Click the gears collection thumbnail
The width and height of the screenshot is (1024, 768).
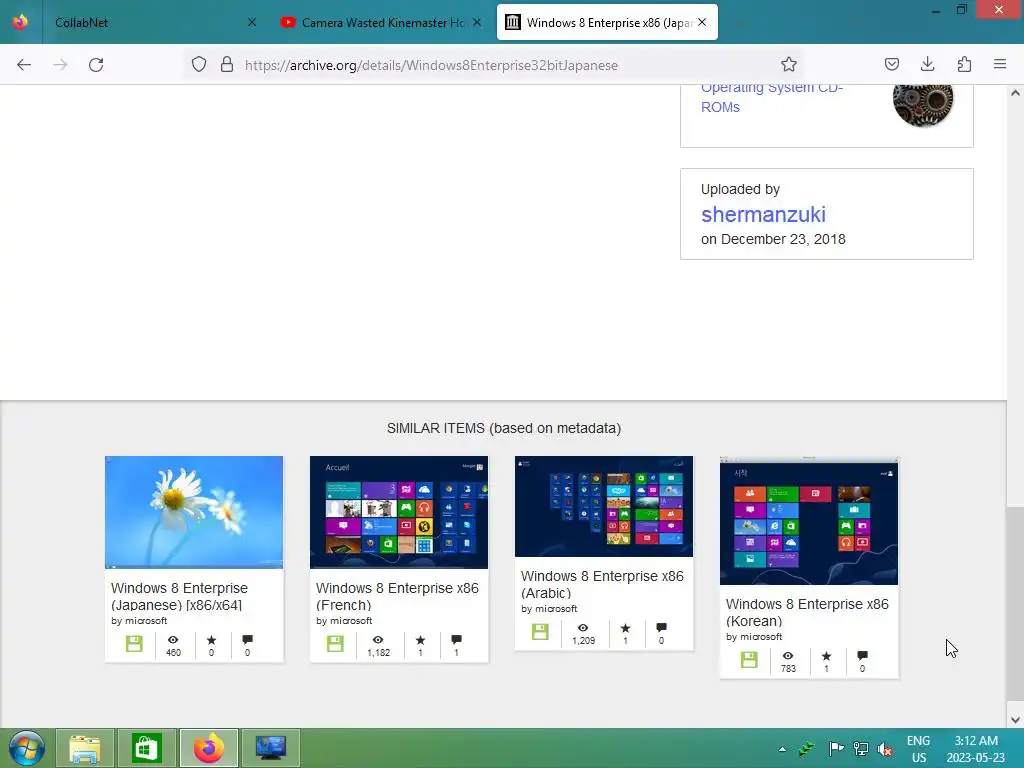(923, 104)
